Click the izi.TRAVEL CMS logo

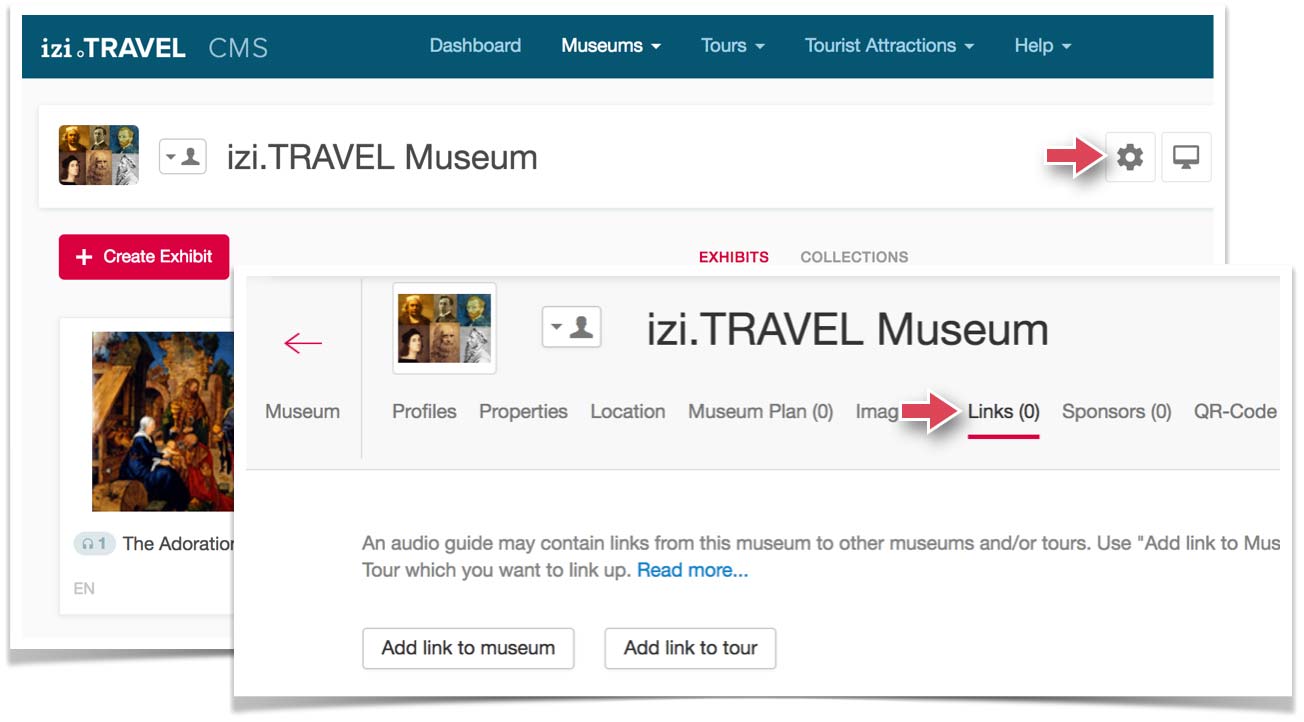[x=154, y=47]
